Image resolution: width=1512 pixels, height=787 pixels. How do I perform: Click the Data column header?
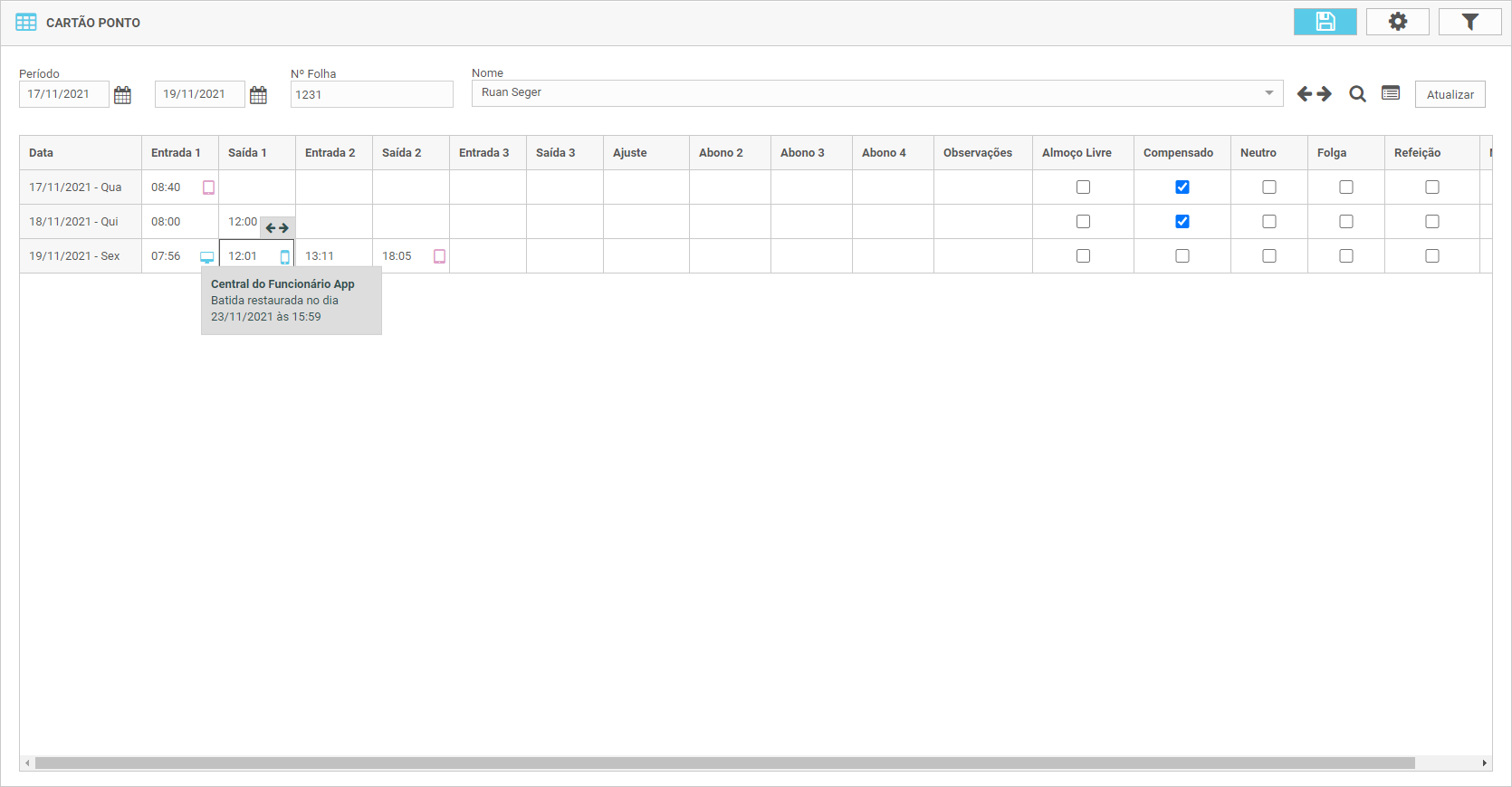(x=42, y=153)
